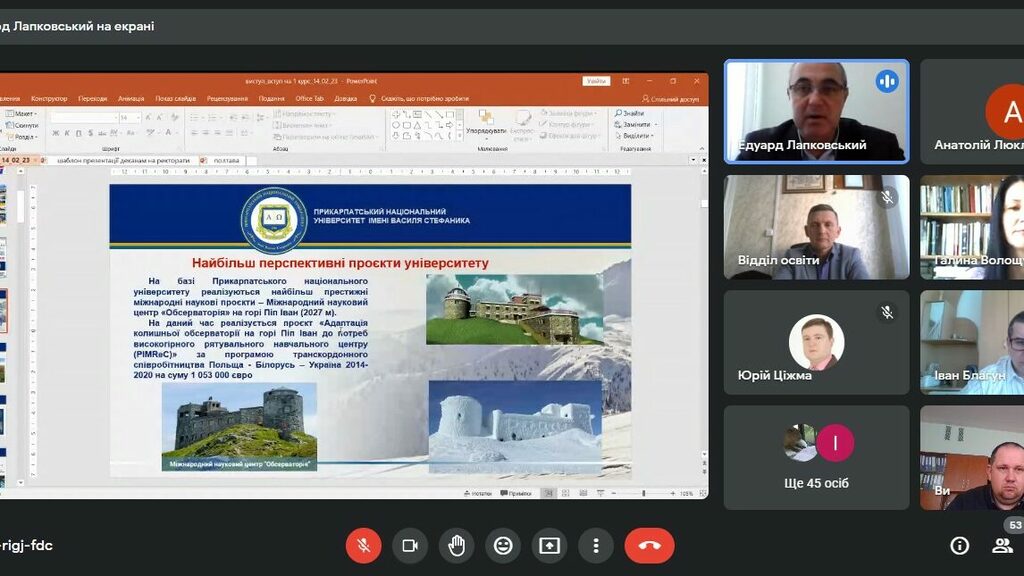This screenshot has height=576, width=1024.
Task: Open the three-dot more options menu
Action: pos(596,545)
